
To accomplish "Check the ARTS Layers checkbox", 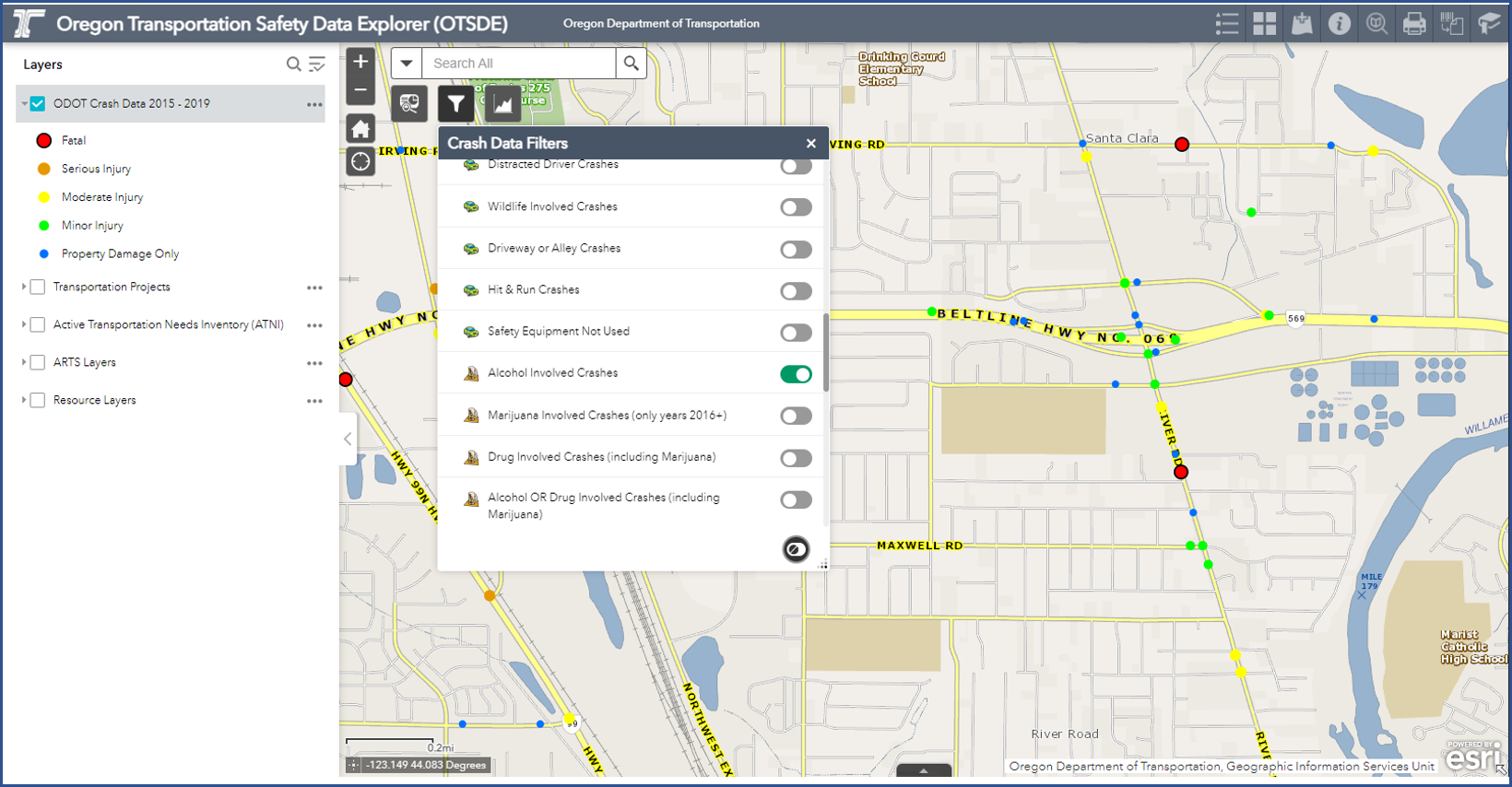I will 38,362.
